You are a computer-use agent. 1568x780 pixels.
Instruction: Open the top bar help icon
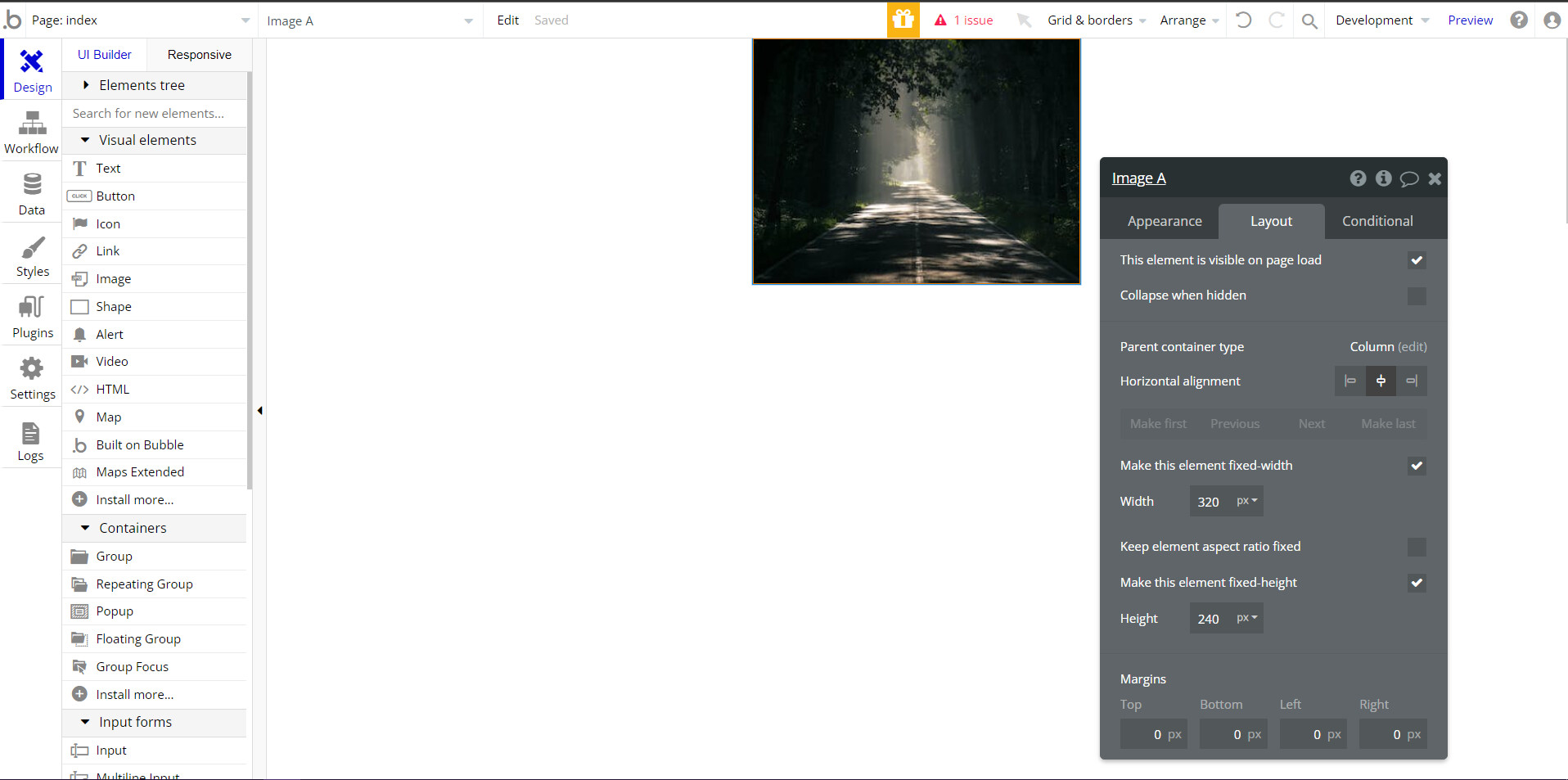1519,20
